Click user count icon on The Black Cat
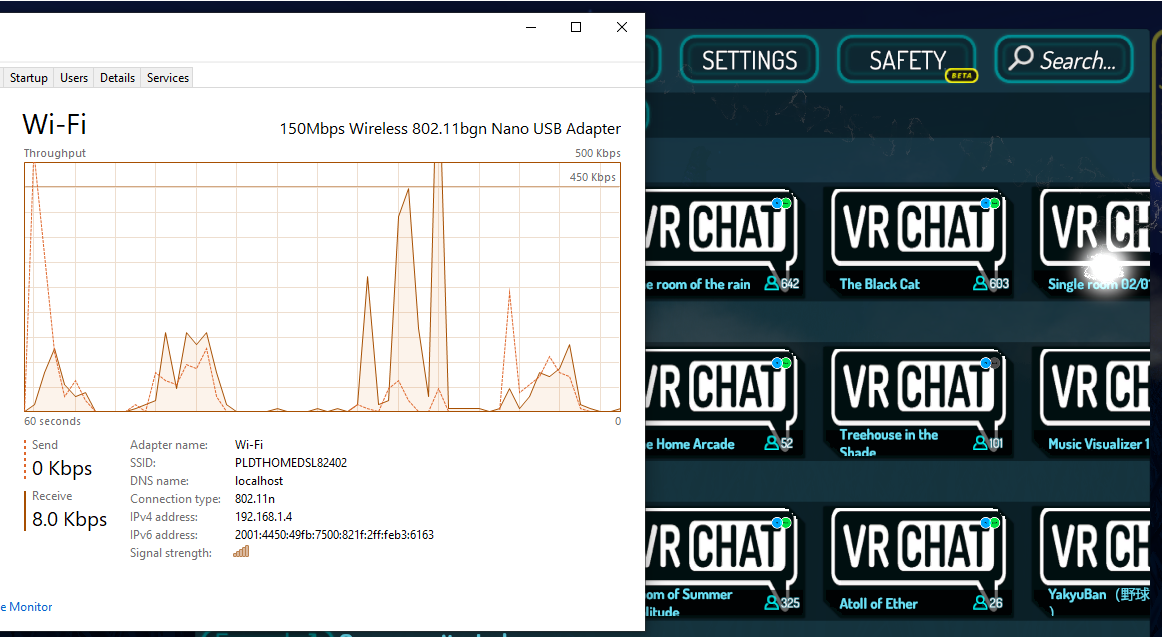This screenshot has height=637, width=1162. click(x=980, y=284)
